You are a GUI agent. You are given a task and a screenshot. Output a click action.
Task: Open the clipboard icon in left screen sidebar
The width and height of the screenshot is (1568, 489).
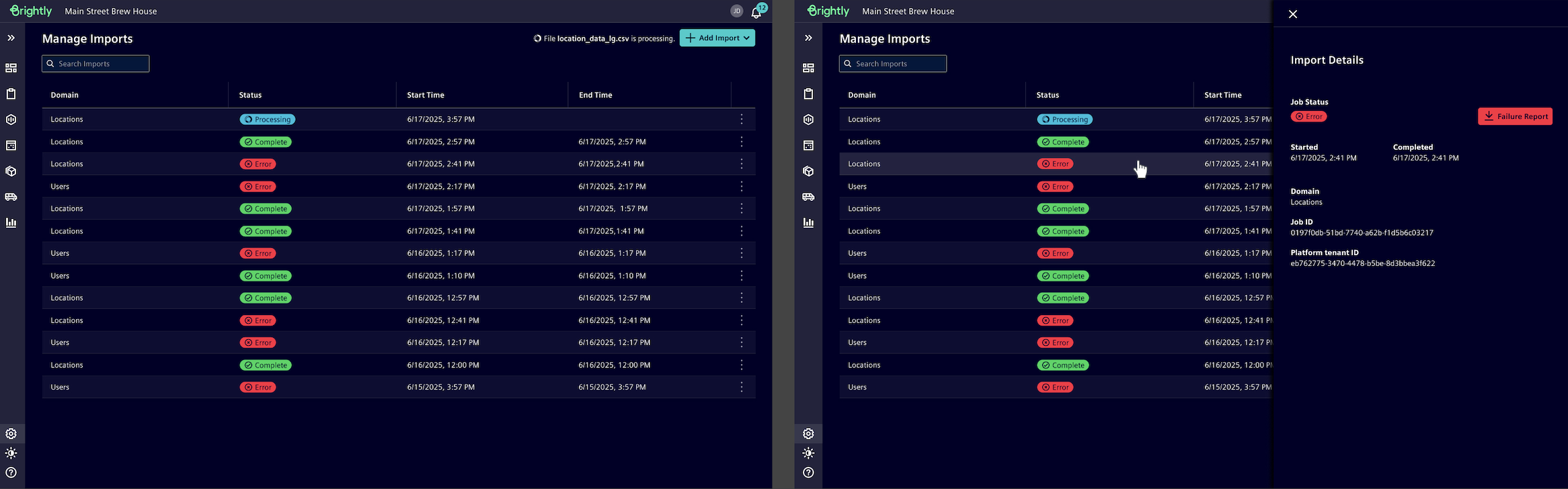pyautogui.click(x=11, y=94)
